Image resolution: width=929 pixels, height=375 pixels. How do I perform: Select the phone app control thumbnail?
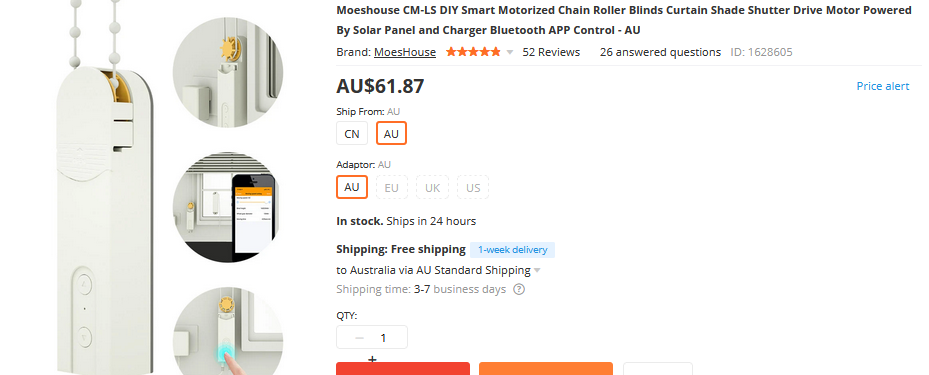click(x=228, y=207)
